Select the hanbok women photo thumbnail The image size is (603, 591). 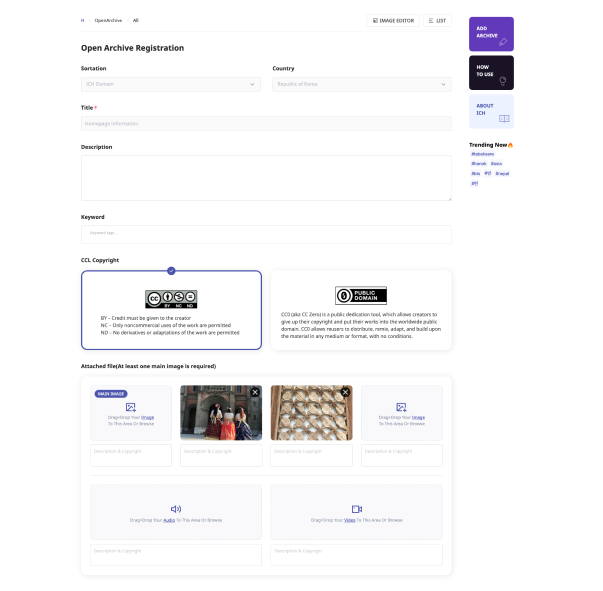[x=221, y=413]
